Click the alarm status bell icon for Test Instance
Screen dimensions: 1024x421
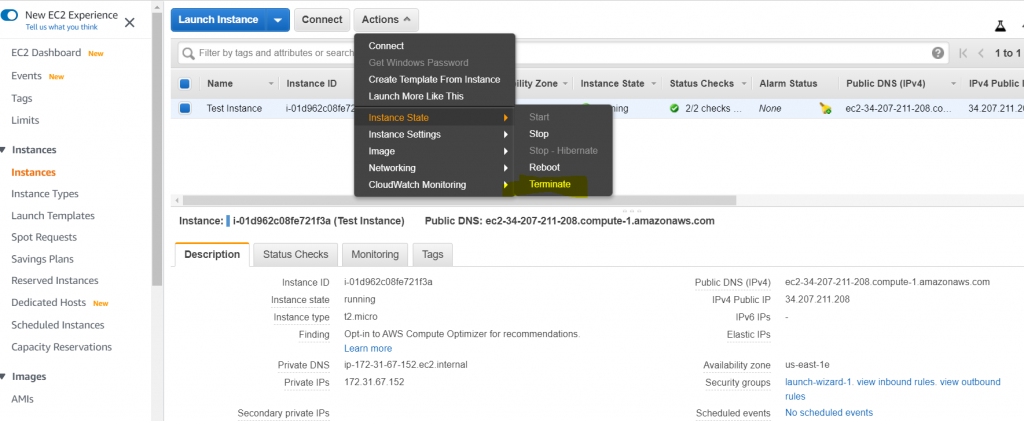tap(825, 108)
